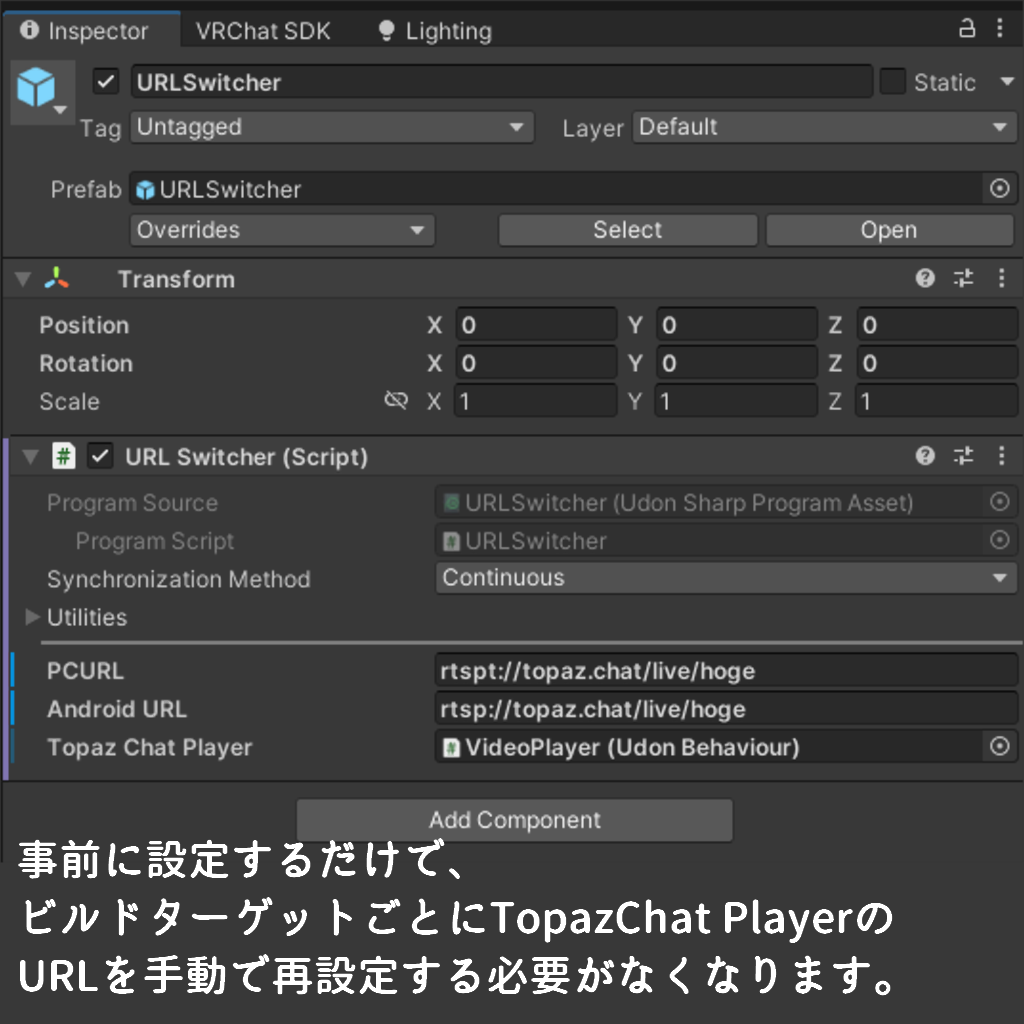Open the Layer dropdown showing Default
This screenshot has height=1024, width=1024.
[824, 127]
